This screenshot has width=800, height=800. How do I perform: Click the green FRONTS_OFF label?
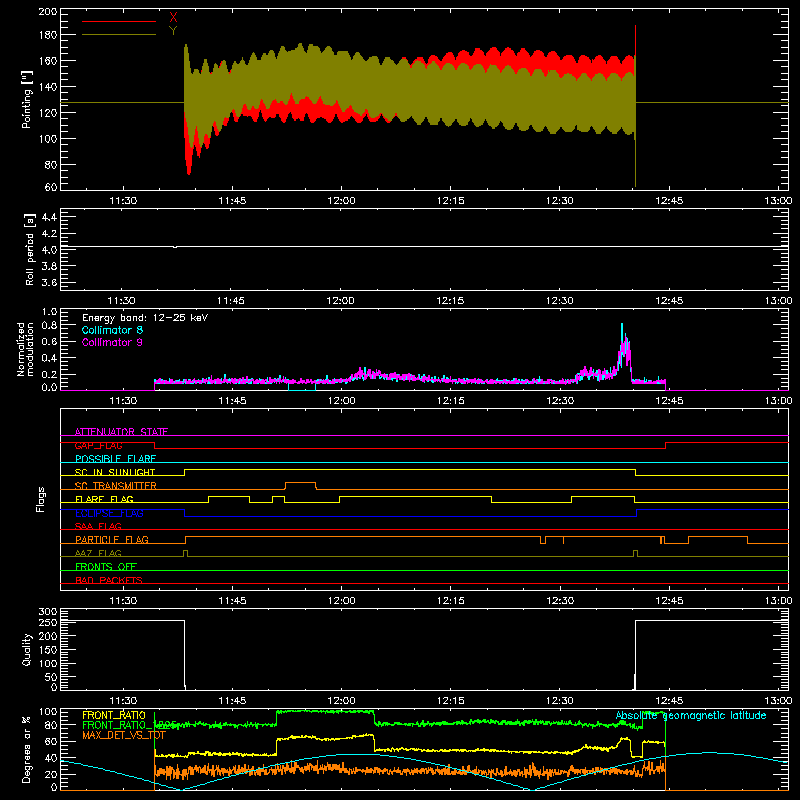pyautogui.click(x=106, y=566)
